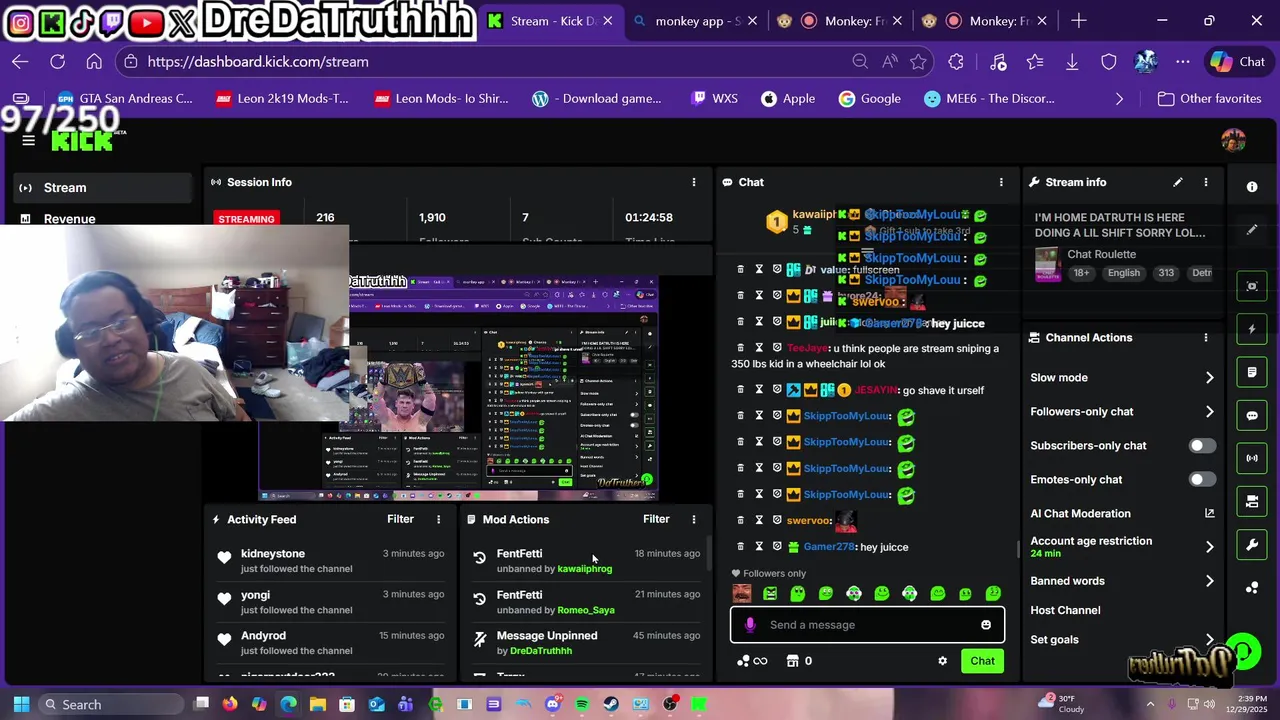This screenshot has width=1280, height=720.
Task: Click microphone icon in message box
Action: click(750, 624)
